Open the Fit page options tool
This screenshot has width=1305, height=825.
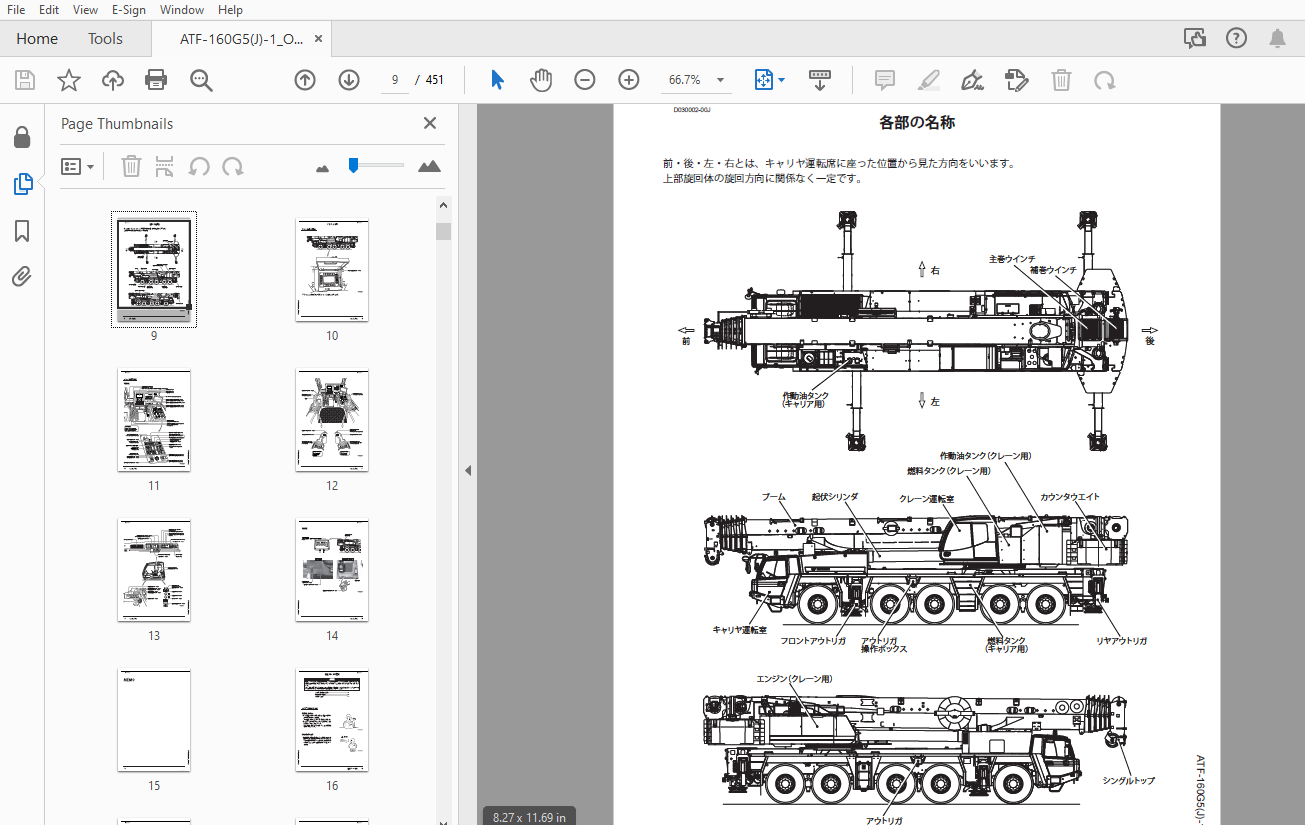pos(763,80)
